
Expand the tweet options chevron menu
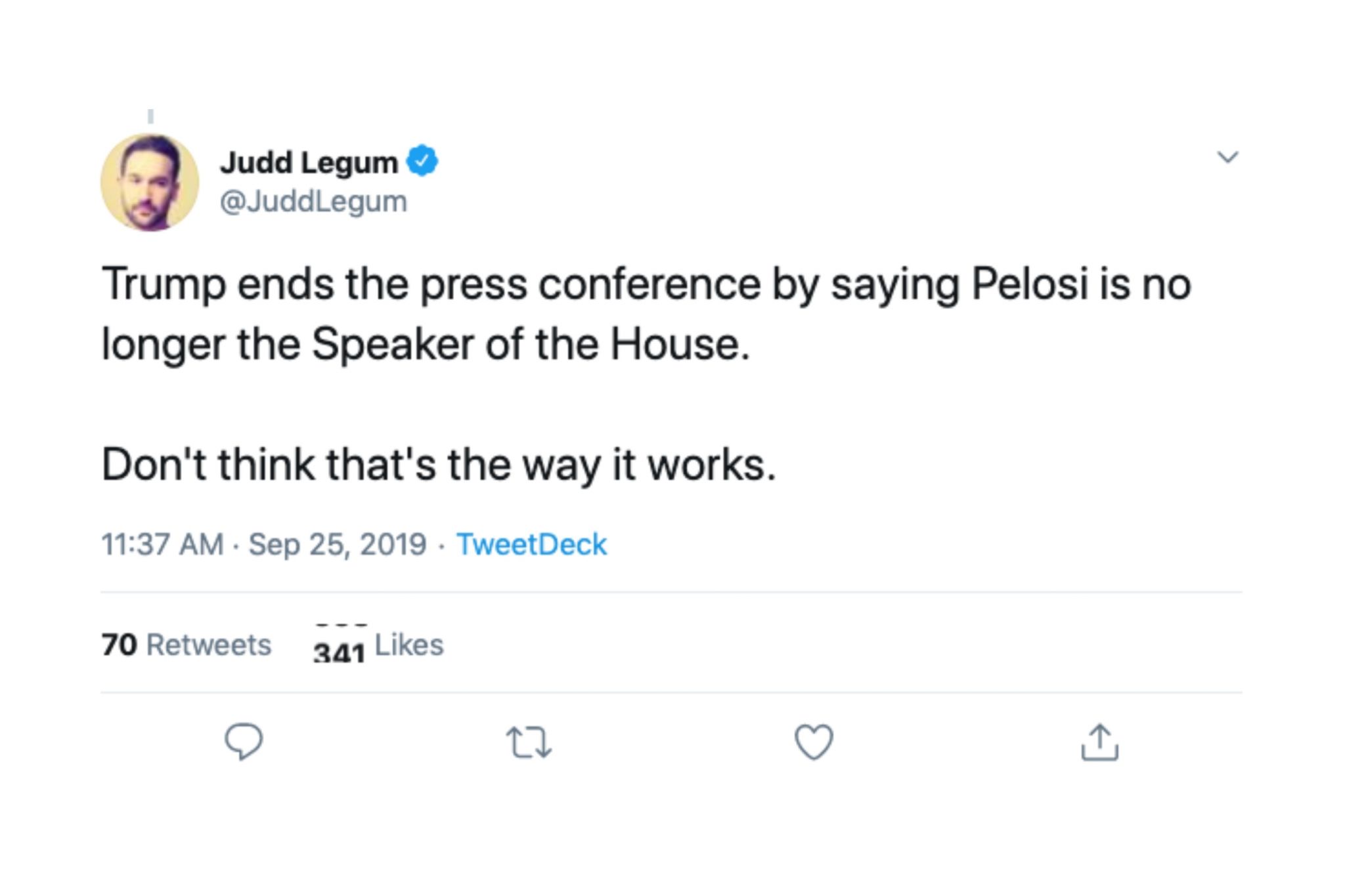point(1227,157)
